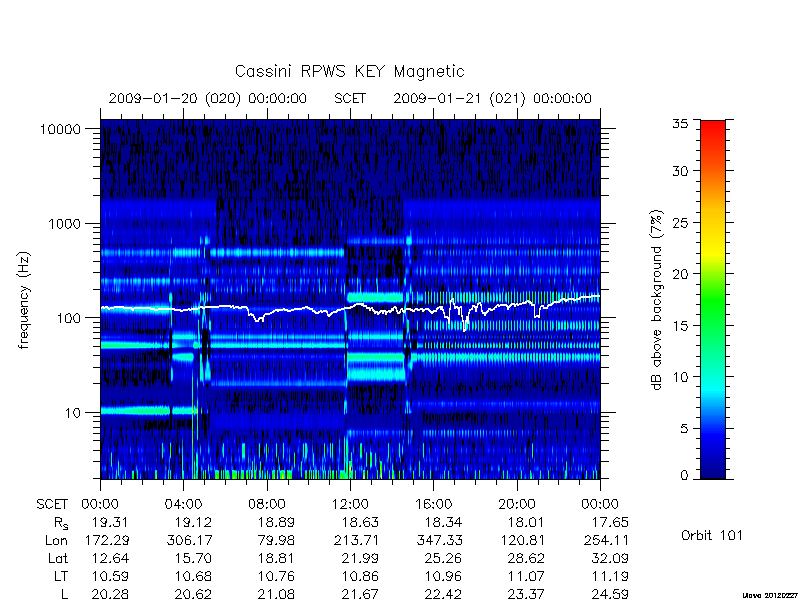Click the '30' colorbar tick label

click(680, 171)
